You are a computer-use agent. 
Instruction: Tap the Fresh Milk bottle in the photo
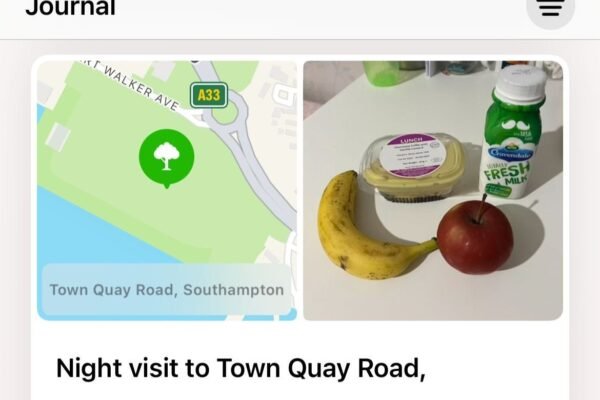pos(508,134)
